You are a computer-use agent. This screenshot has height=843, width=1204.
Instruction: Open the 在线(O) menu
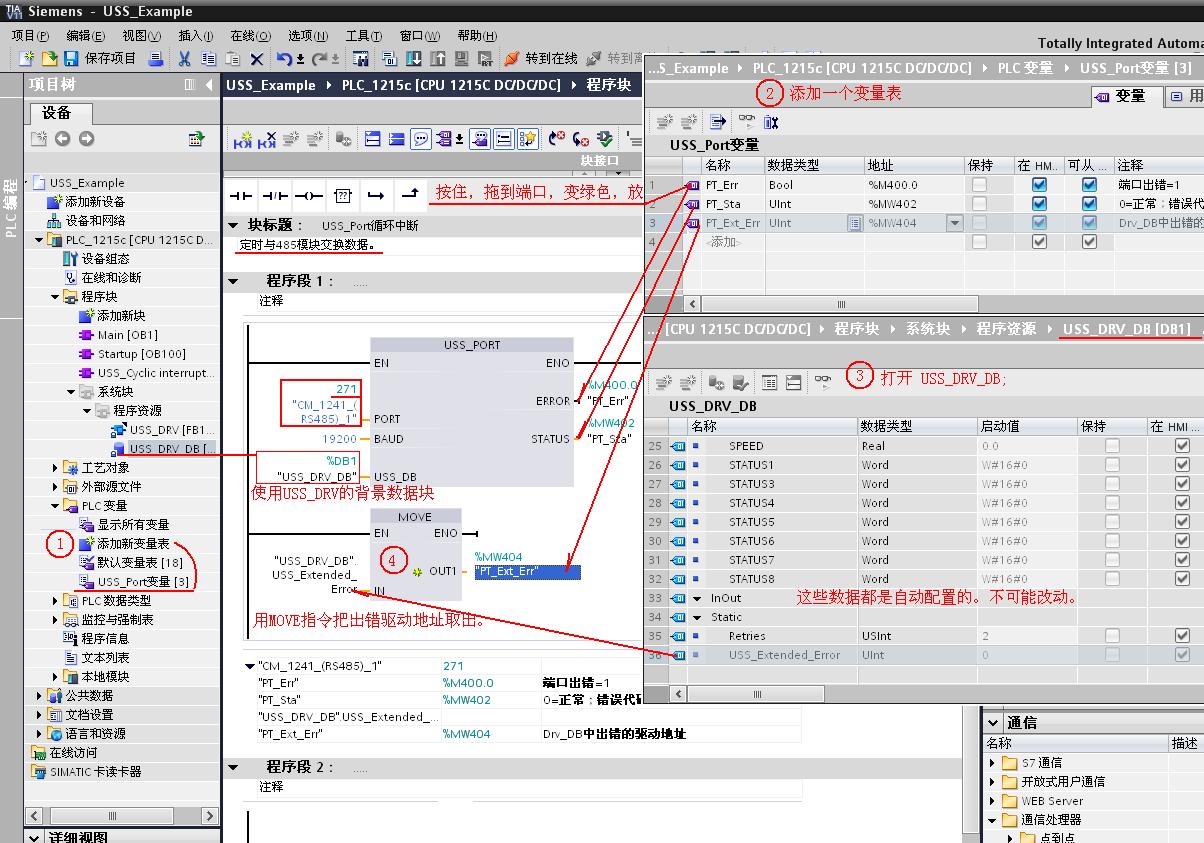coord(250,35)
